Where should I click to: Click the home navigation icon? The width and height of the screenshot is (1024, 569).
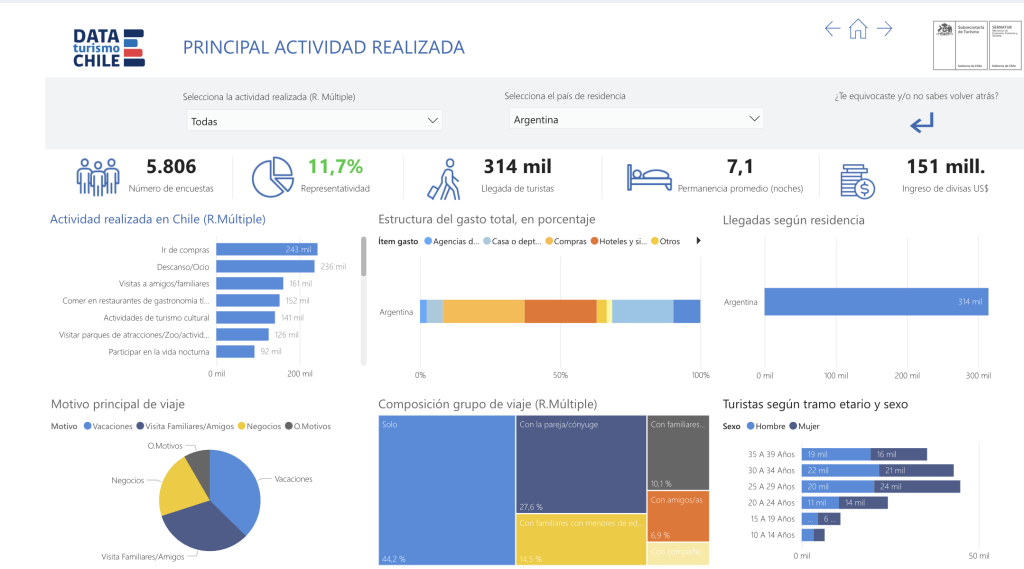click(857, 29)
